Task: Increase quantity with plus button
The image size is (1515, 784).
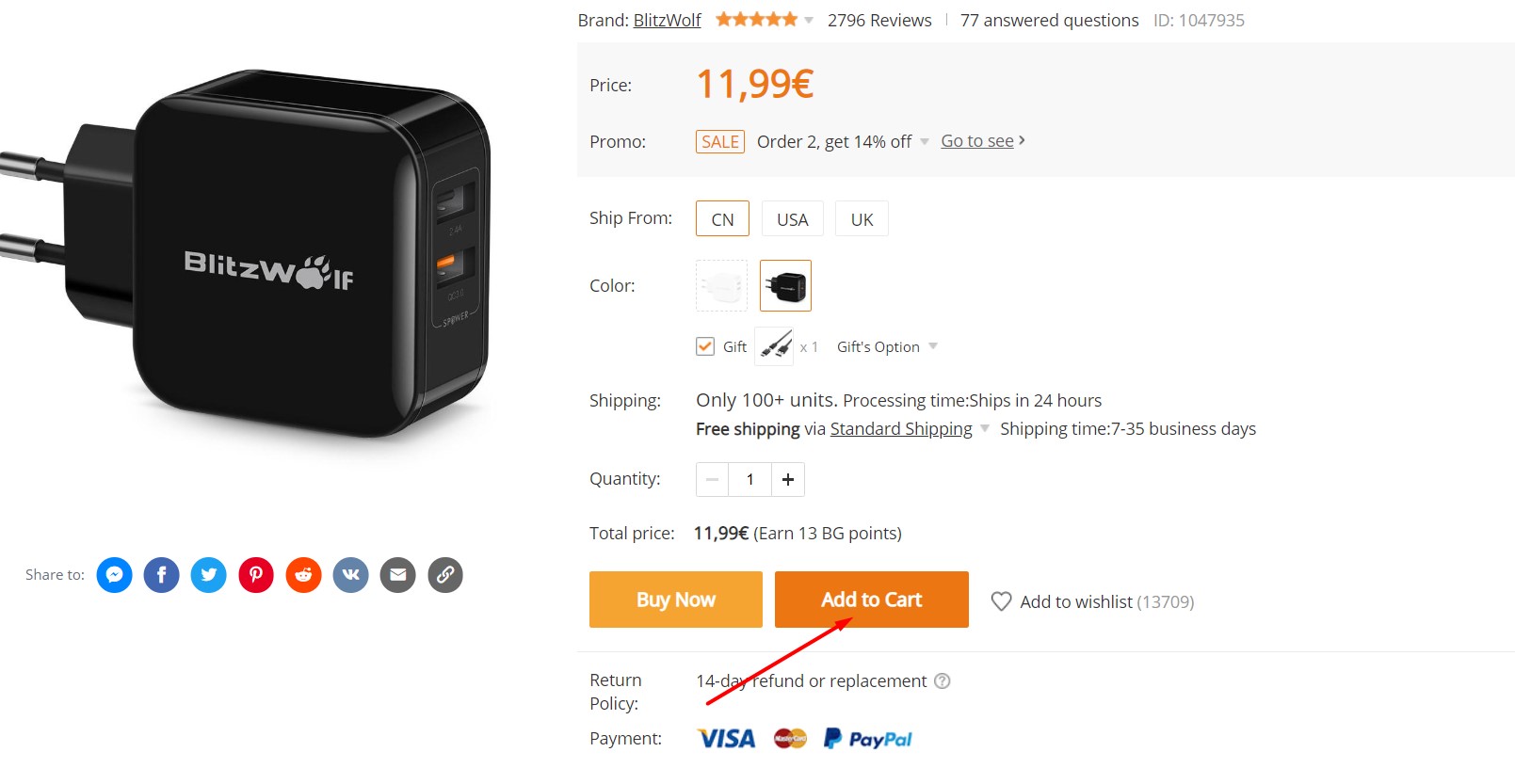Action: (x=788, y=479)
